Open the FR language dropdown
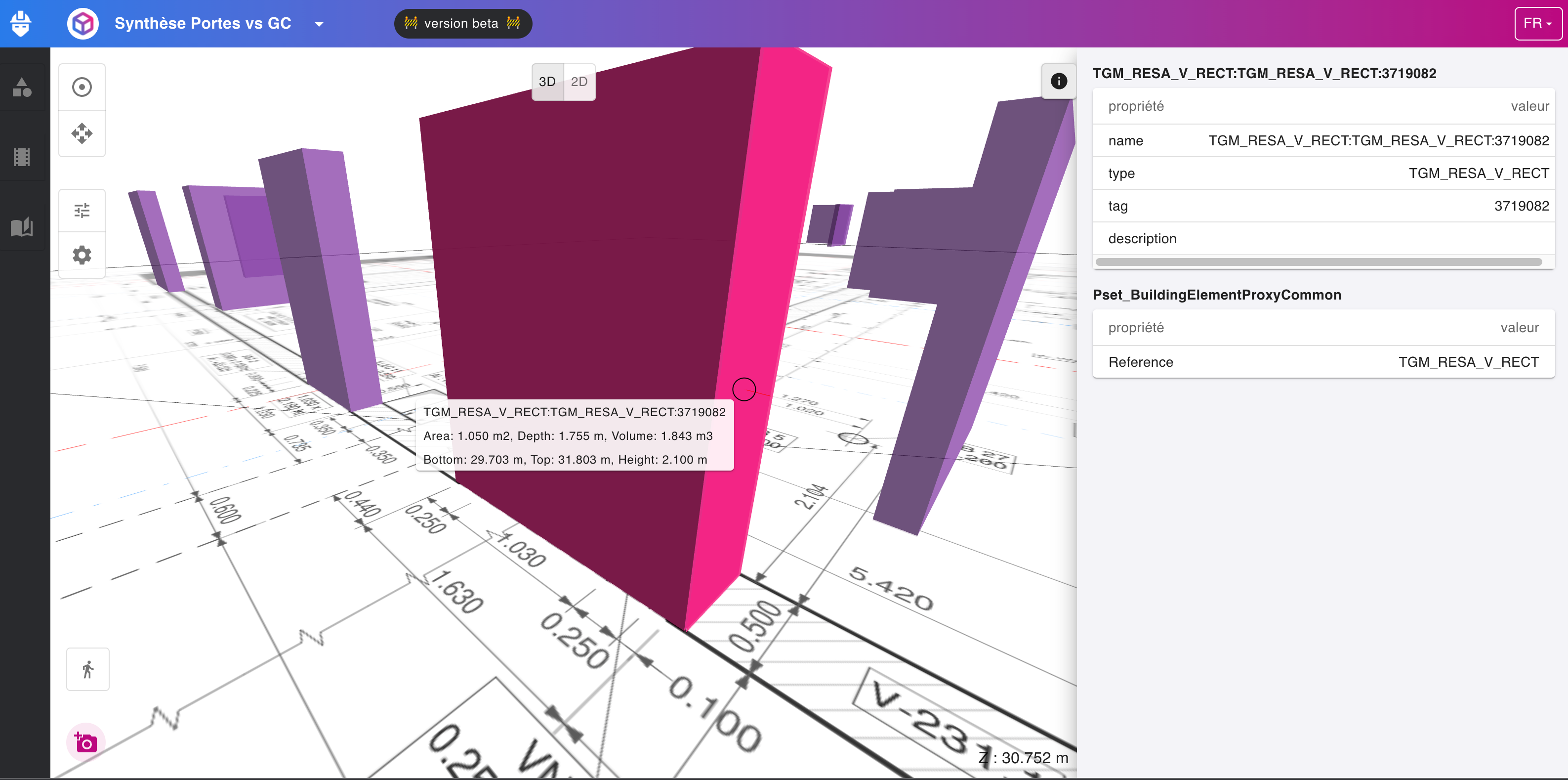This screenshot has height=780, width=1568. click(1537, 24)
